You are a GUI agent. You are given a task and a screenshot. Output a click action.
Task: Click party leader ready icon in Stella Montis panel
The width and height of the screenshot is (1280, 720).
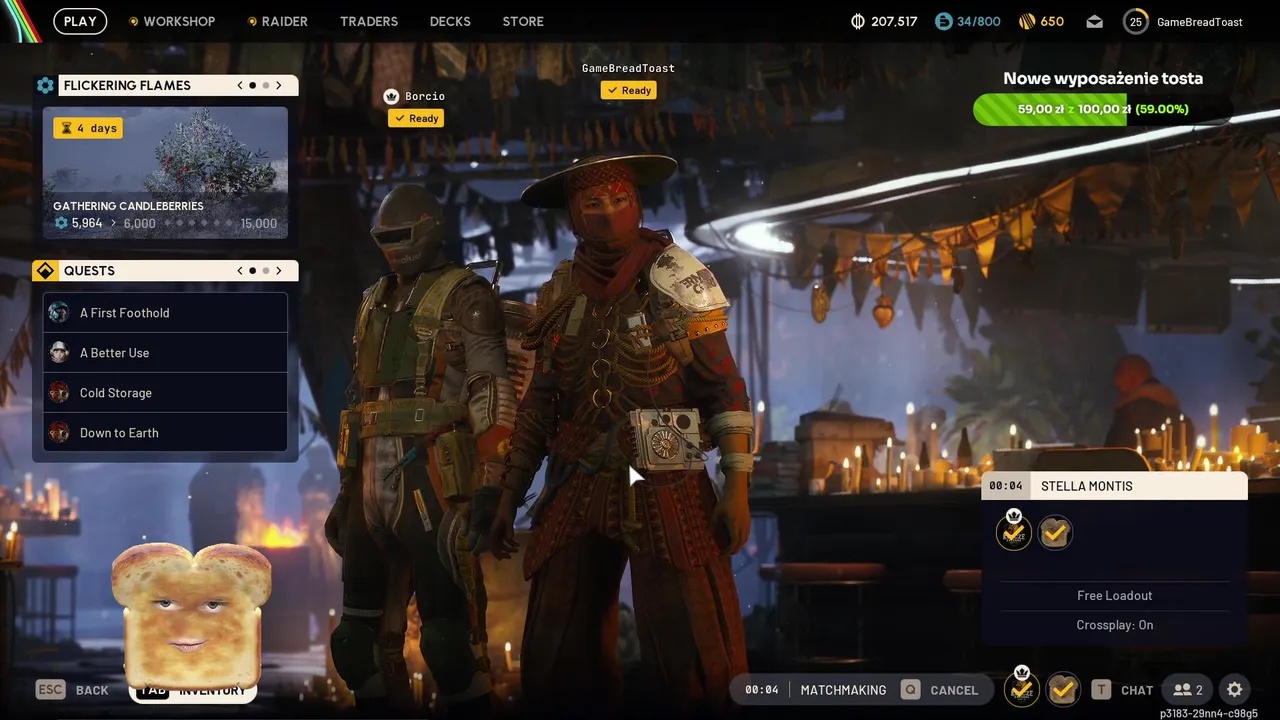[x=1014, y=531]
